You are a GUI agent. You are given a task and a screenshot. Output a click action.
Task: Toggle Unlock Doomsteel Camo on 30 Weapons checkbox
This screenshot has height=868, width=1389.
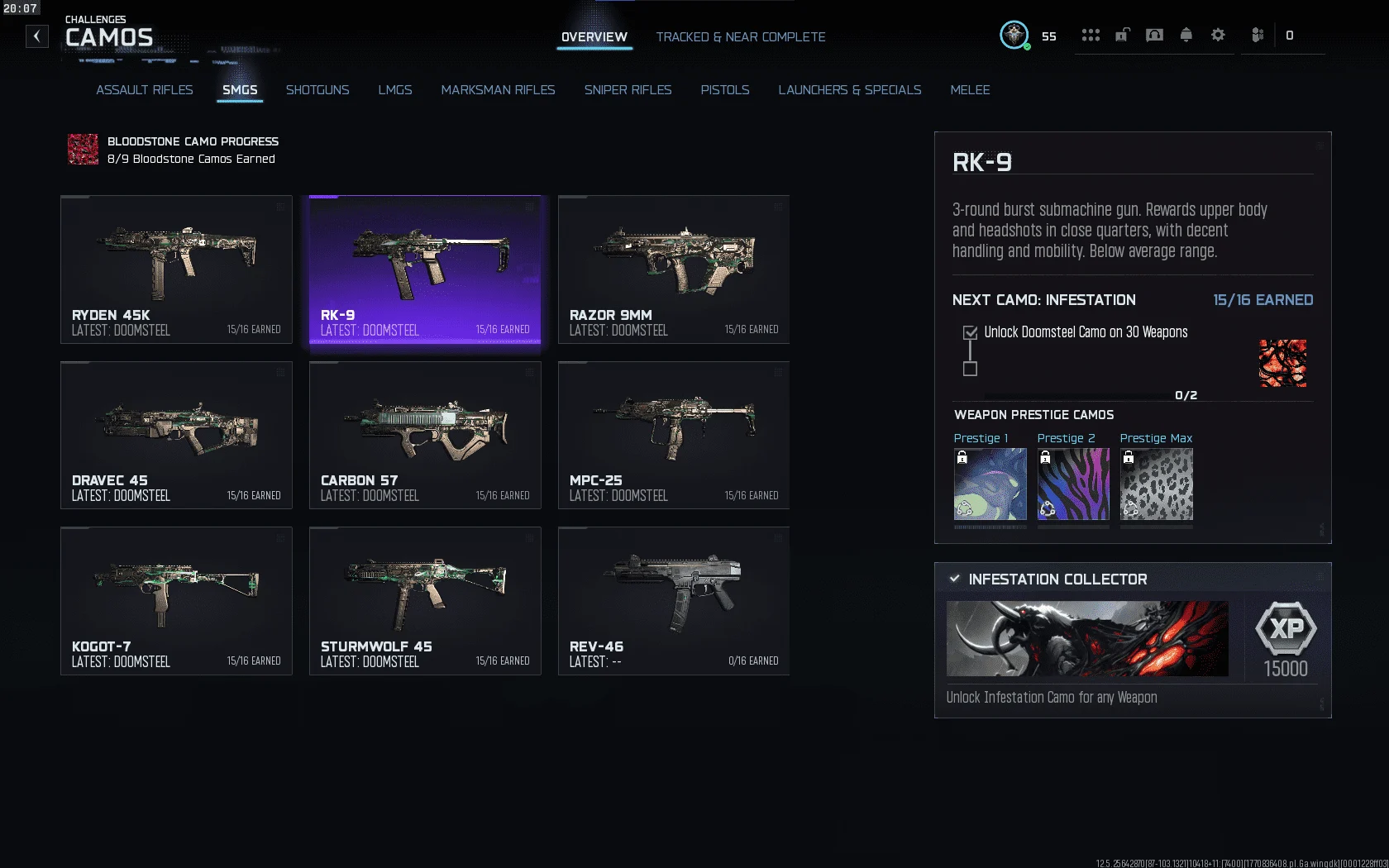coord(970,332)
